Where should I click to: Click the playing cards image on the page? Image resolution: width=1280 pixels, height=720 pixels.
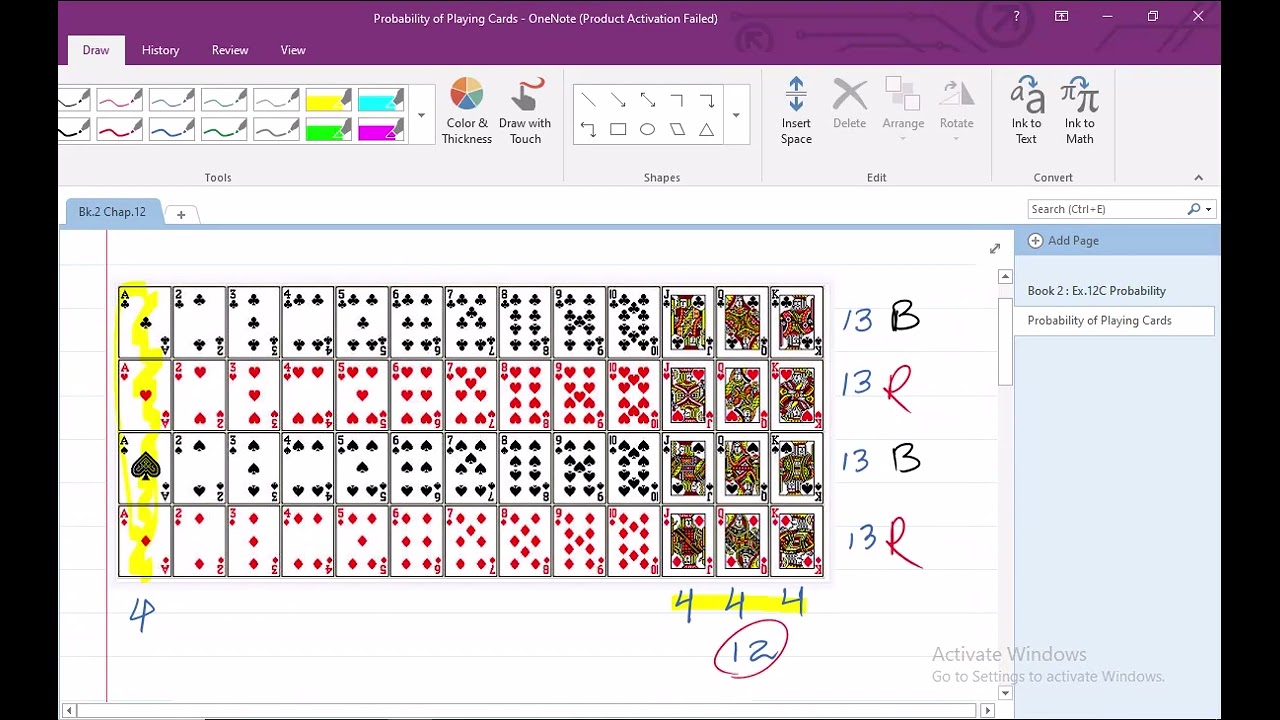(x=471, y=432)
